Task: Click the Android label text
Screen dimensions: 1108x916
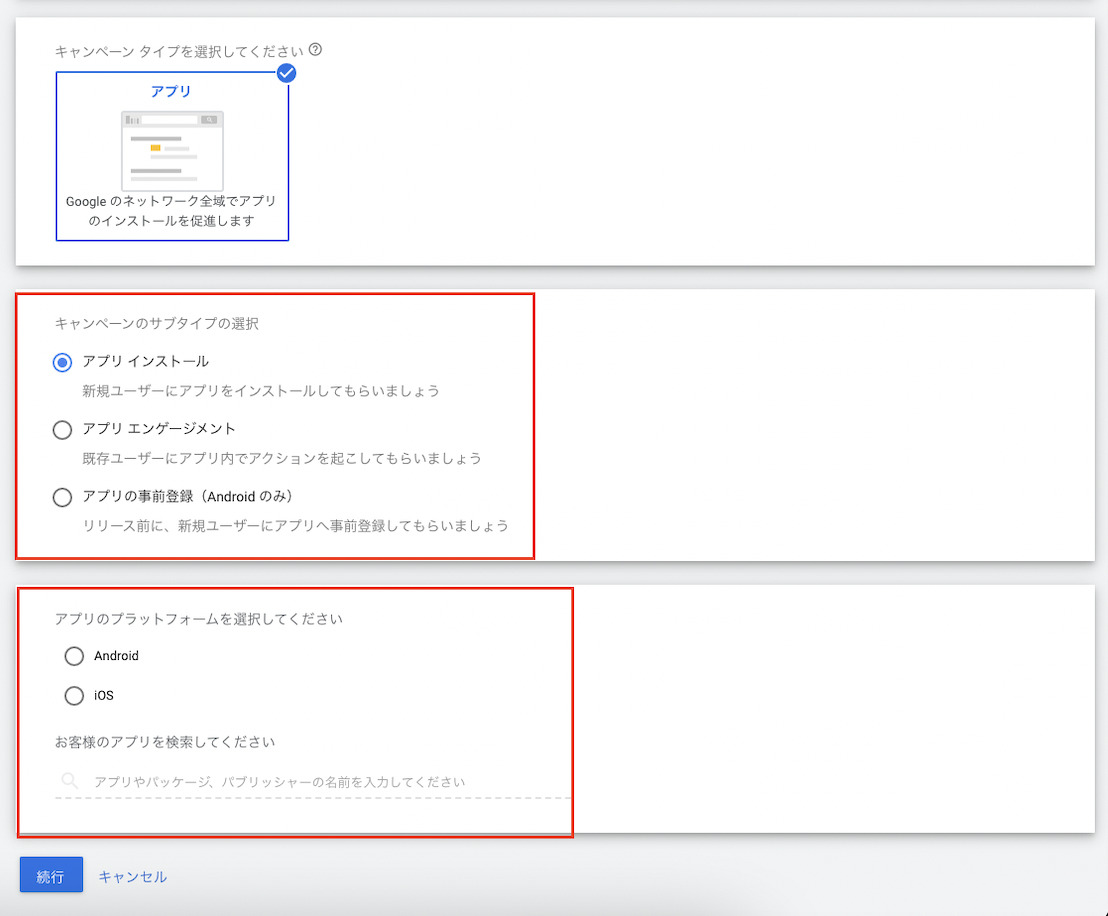Action: tap(116, 656)
